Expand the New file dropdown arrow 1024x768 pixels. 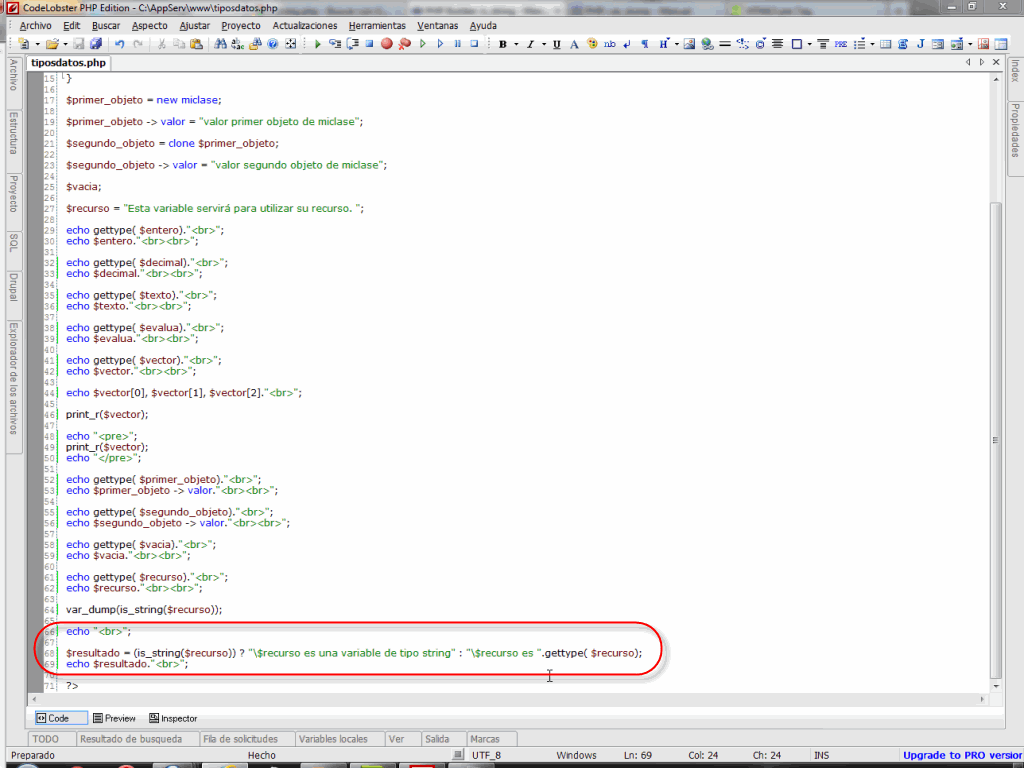pos(38,44)
